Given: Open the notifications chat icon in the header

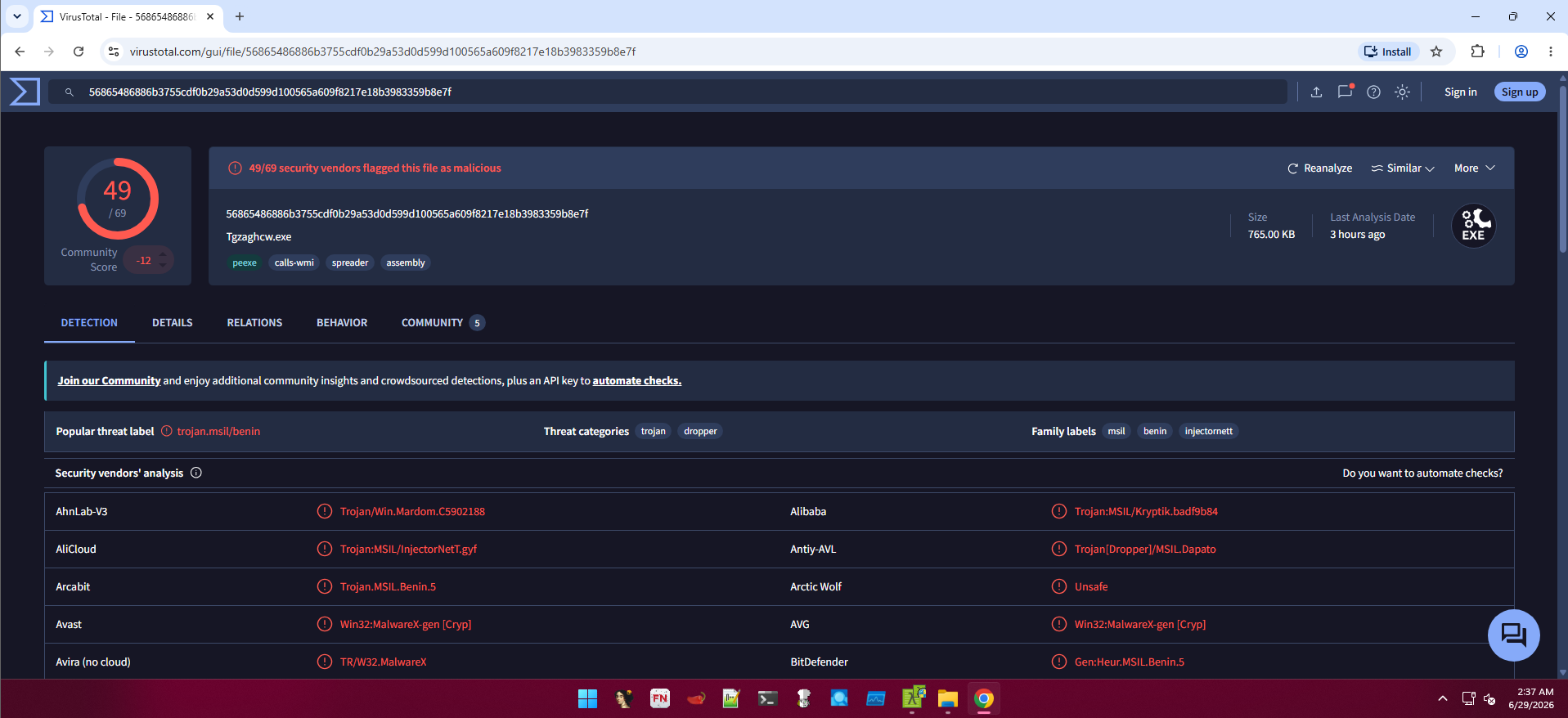Looking at the screenshot, I should 1345,92.
